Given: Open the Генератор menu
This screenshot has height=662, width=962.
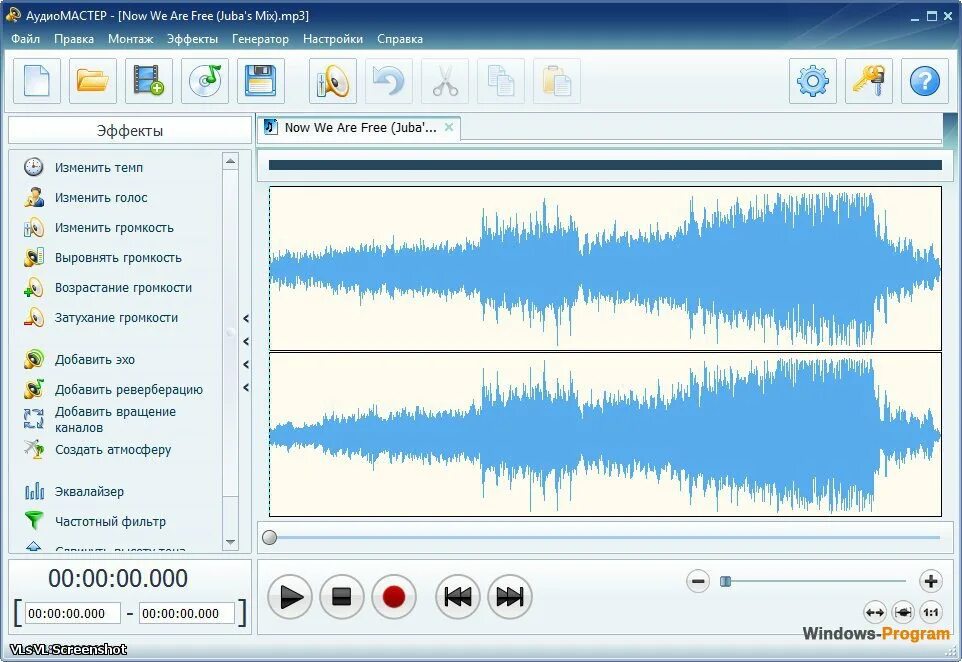Looking at the screenshot, I should tap(260, 39).
